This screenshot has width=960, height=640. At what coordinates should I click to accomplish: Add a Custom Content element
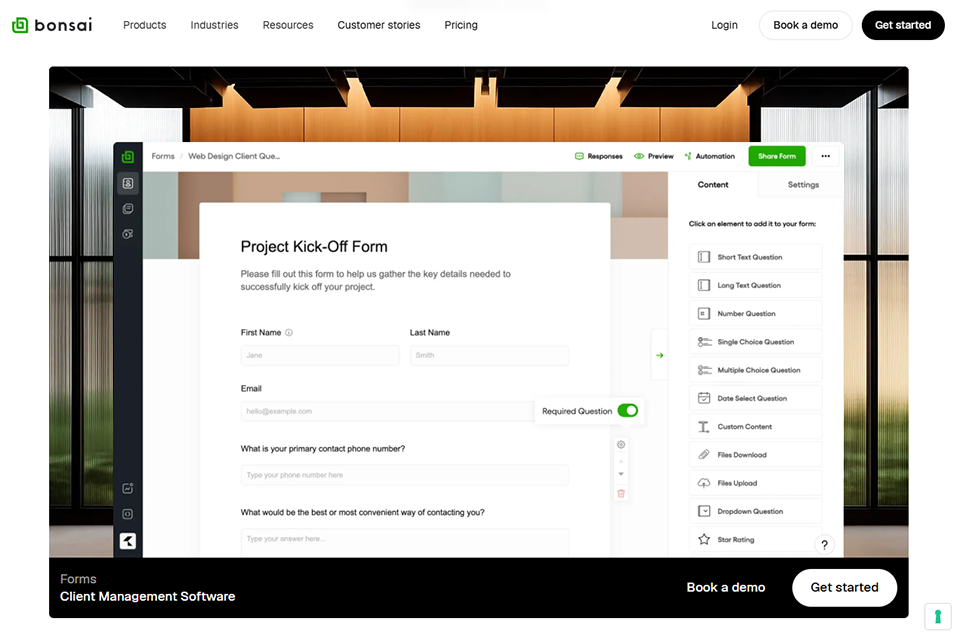point(755,426)
